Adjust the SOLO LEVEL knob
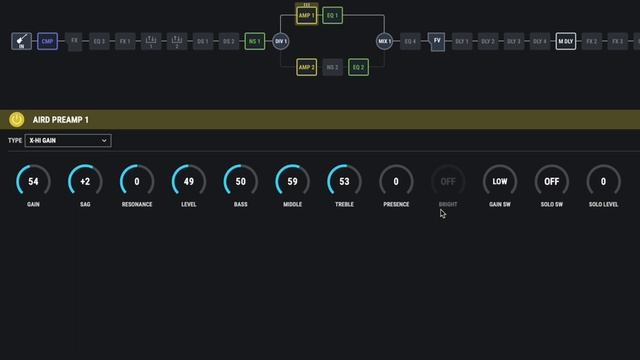Screen dimensions: 640x360 (x=603, y=181)
